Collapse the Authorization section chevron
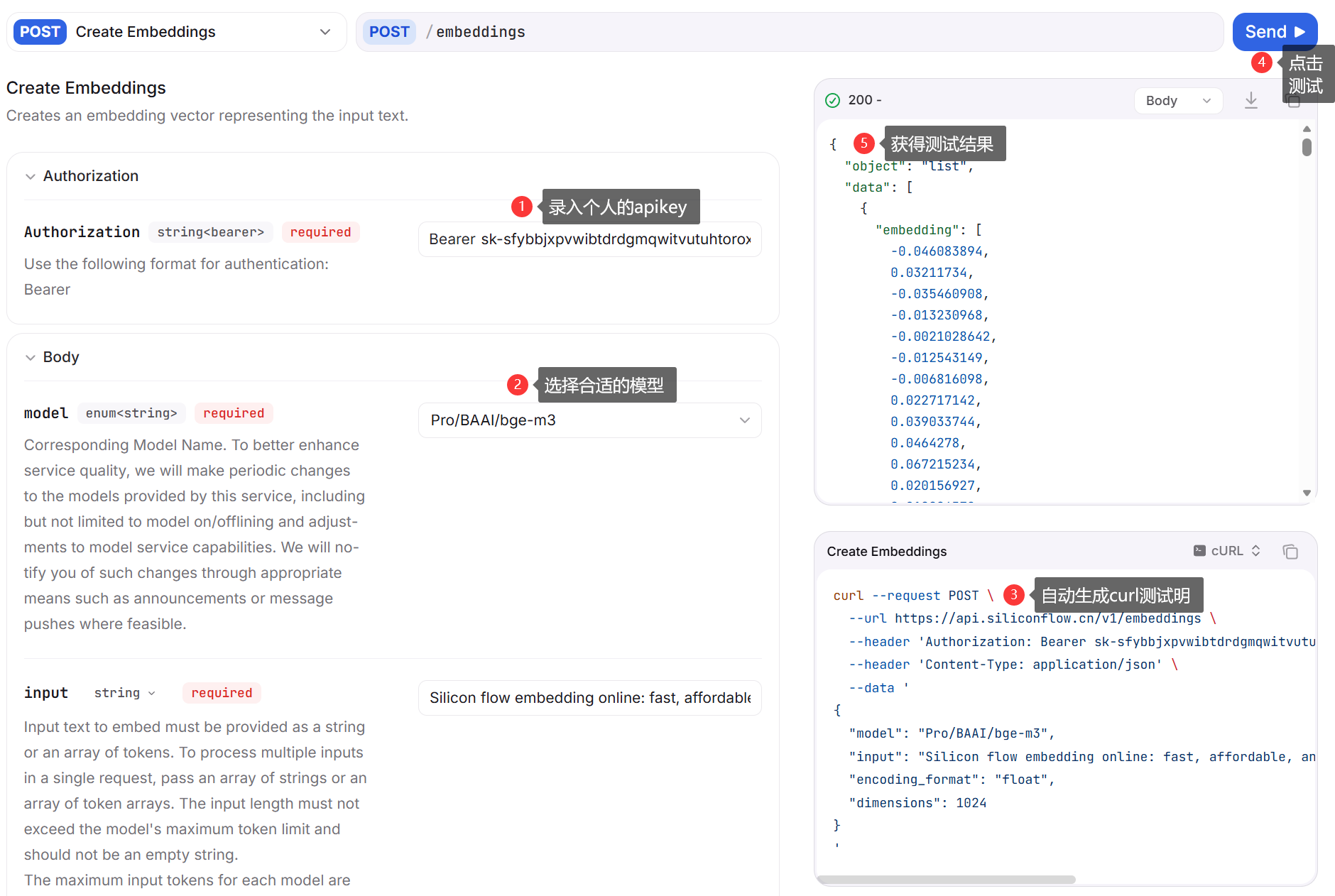 tap(30, 177)
